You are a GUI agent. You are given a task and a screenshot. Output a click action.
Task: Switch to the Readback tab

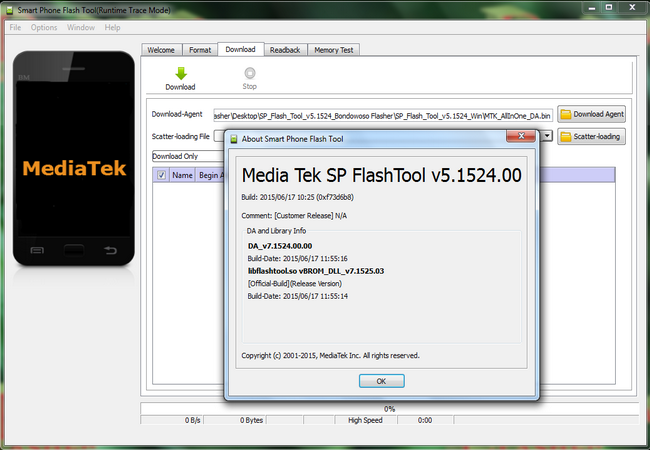point(285,50)
